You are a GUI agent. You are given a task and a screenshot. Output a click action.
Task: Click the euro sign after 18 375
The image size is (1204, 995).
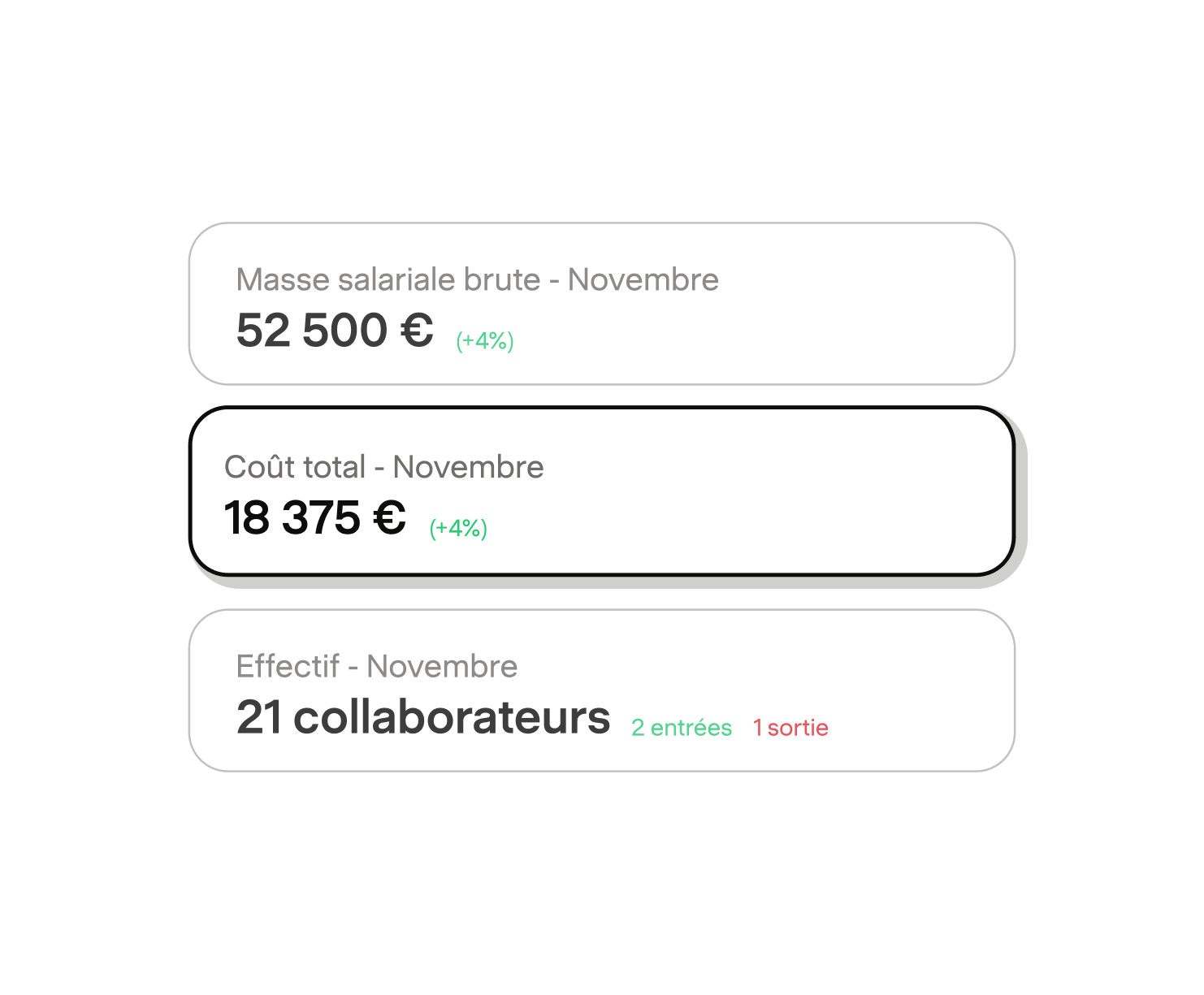(x=389, y=518)
